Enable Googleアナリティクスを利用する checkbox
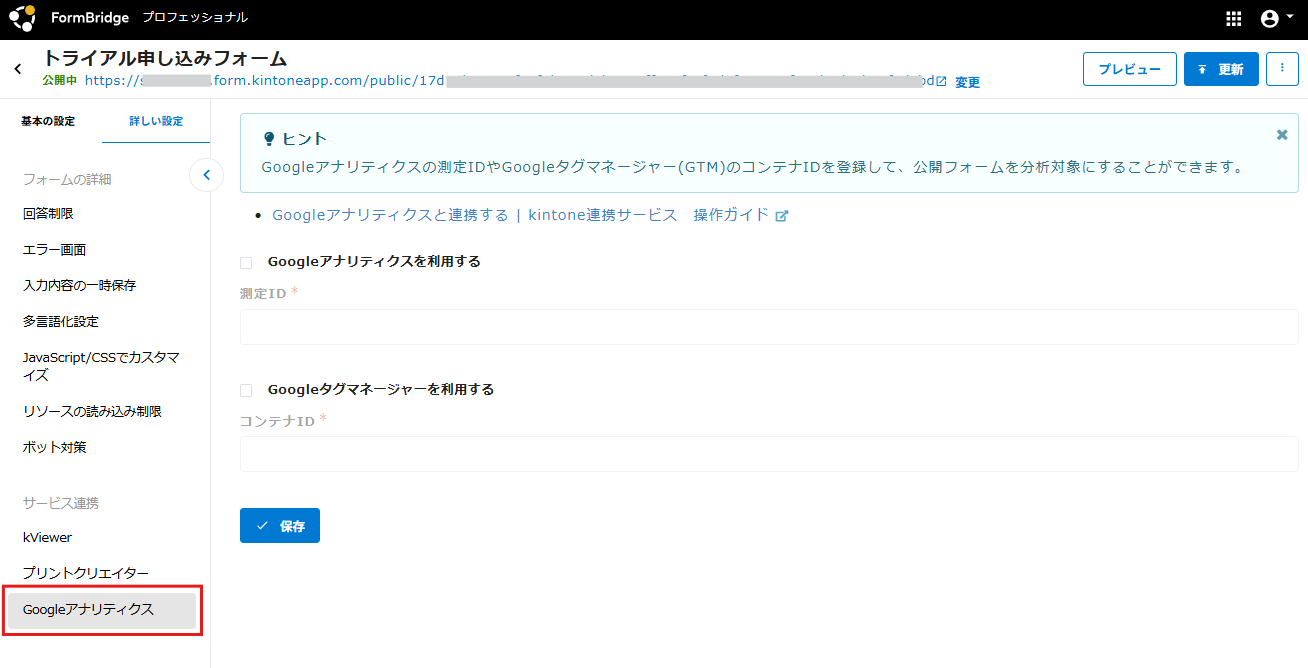Viewport: 1308px width, 668px height. tap(246, 262)
